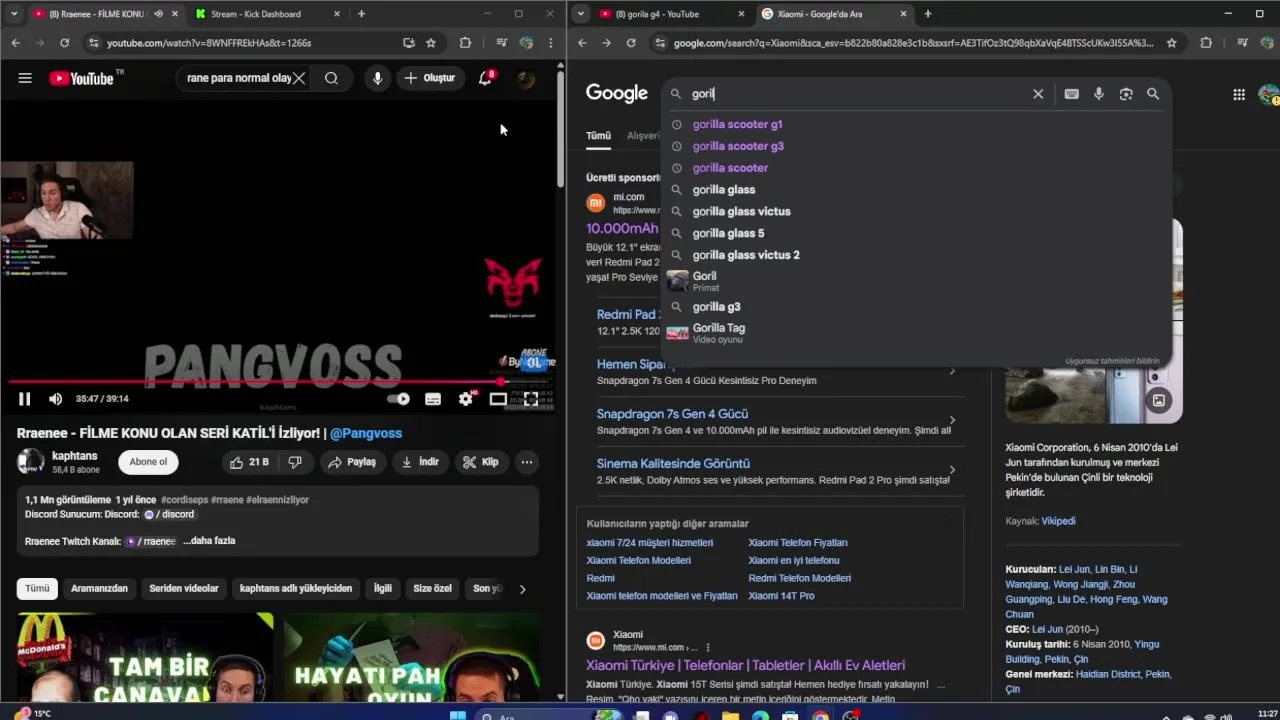The height and width of the screenshot is (720, 1280).
Task: Open Google on-screen keyboard icon
Action: coord(1071,94)
